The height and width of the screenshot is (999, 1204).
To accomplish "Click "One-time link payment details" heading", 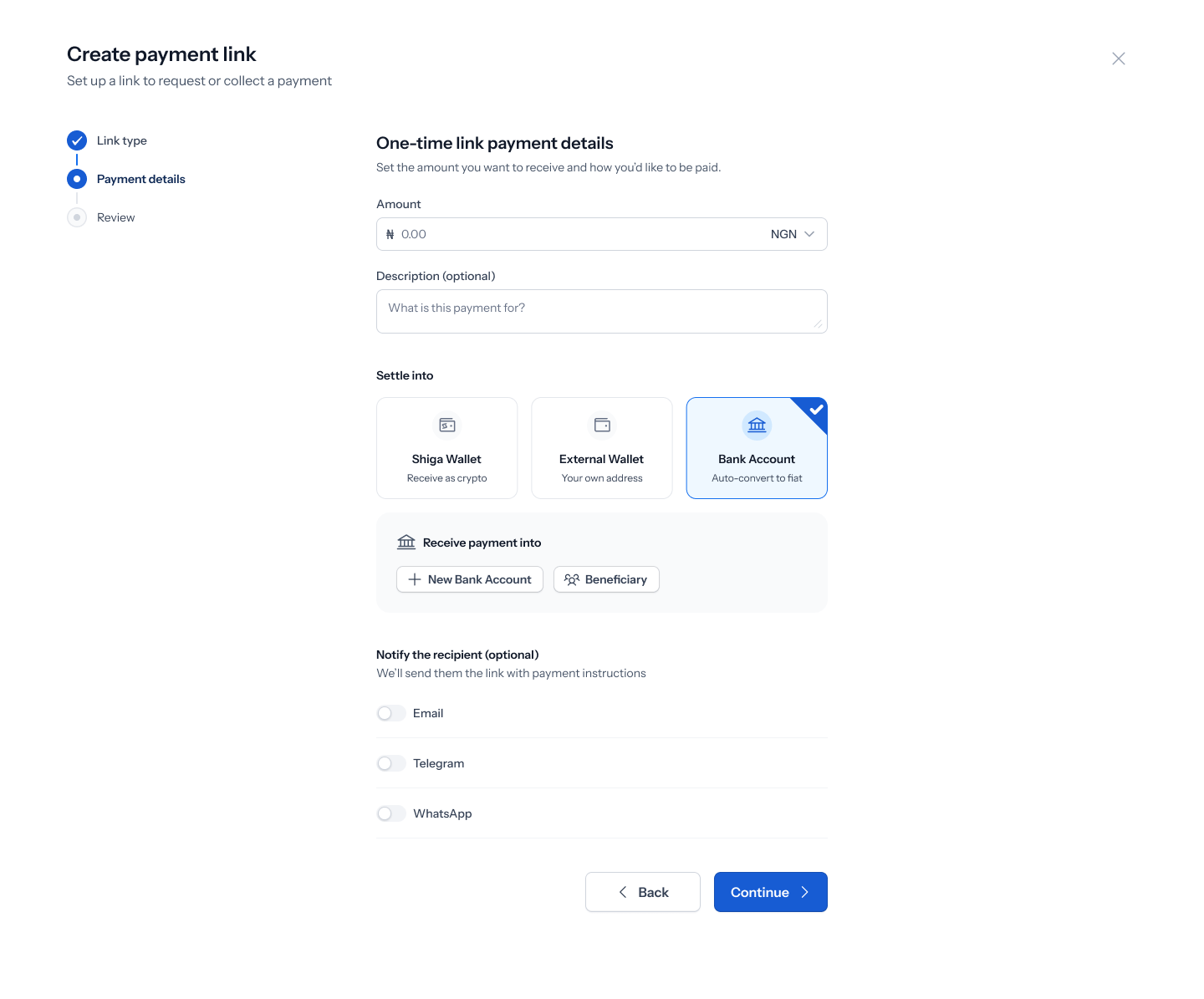I will click(495, 143).
